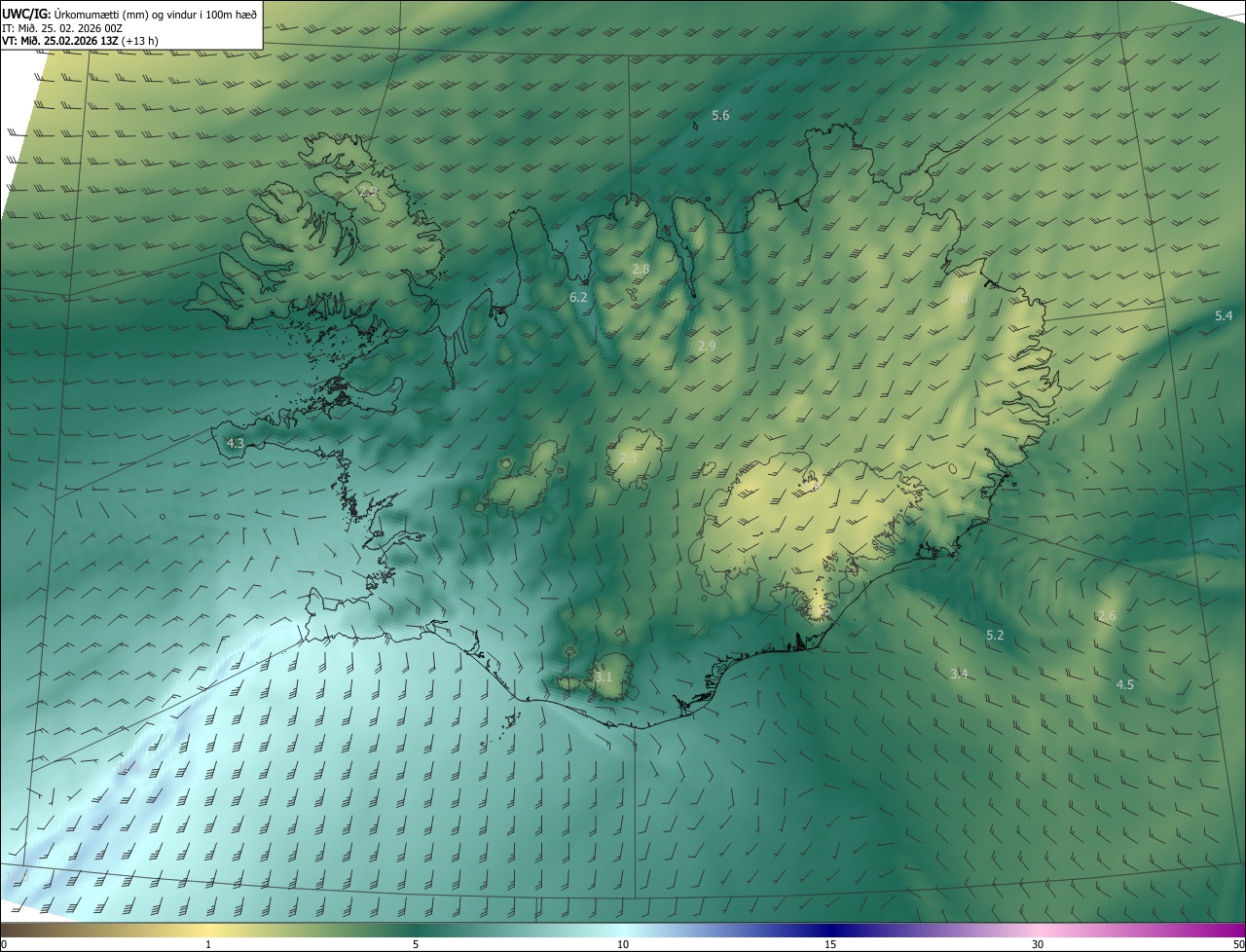Click the 30 tick label on the colorbar
Image resolution: width=1246 pixels, height=952 pixels.
(1038, 944)
